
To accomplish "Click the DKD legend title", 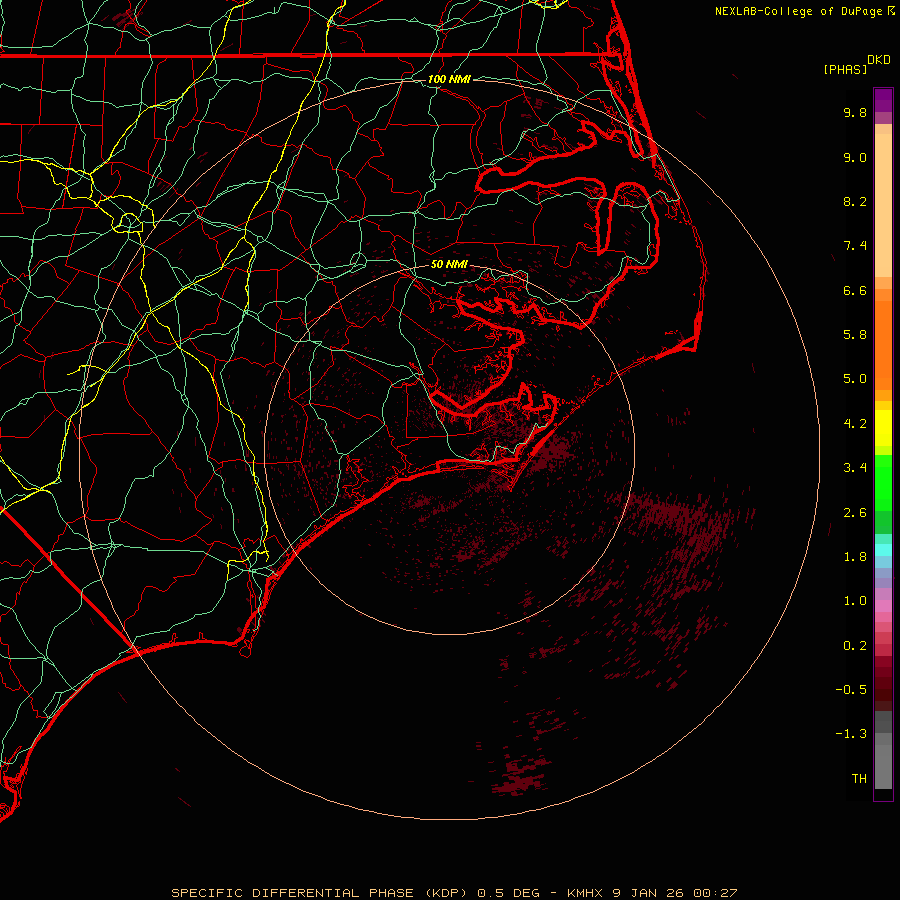I will click(x=879, y=60).
